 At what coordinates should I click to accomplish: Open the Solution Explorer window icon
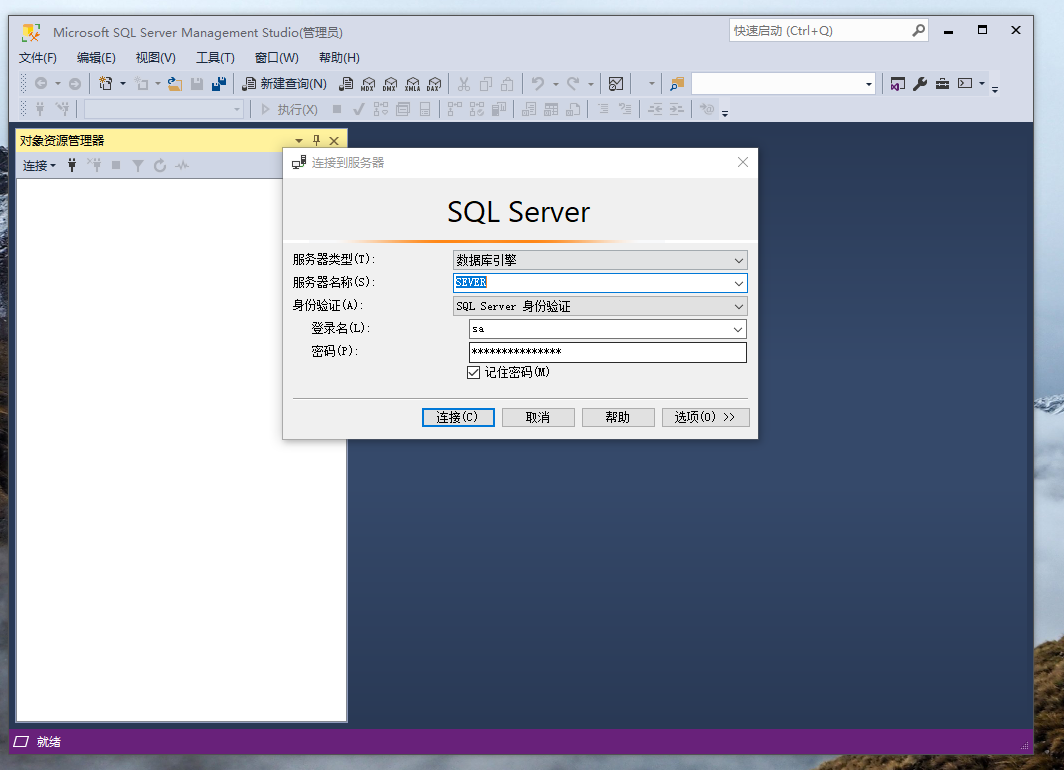click(897, 83)
